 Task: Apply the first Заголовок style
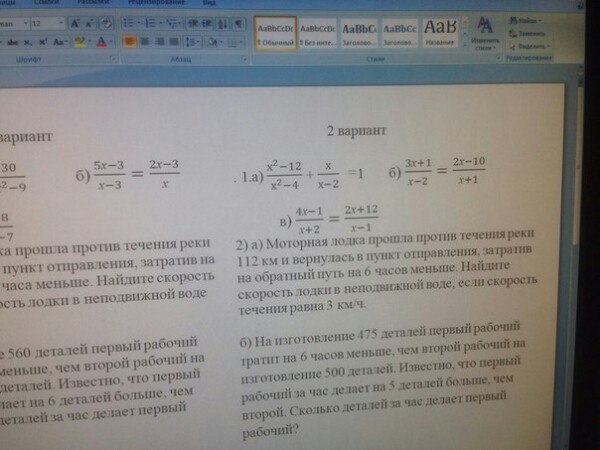pos(359,34)
